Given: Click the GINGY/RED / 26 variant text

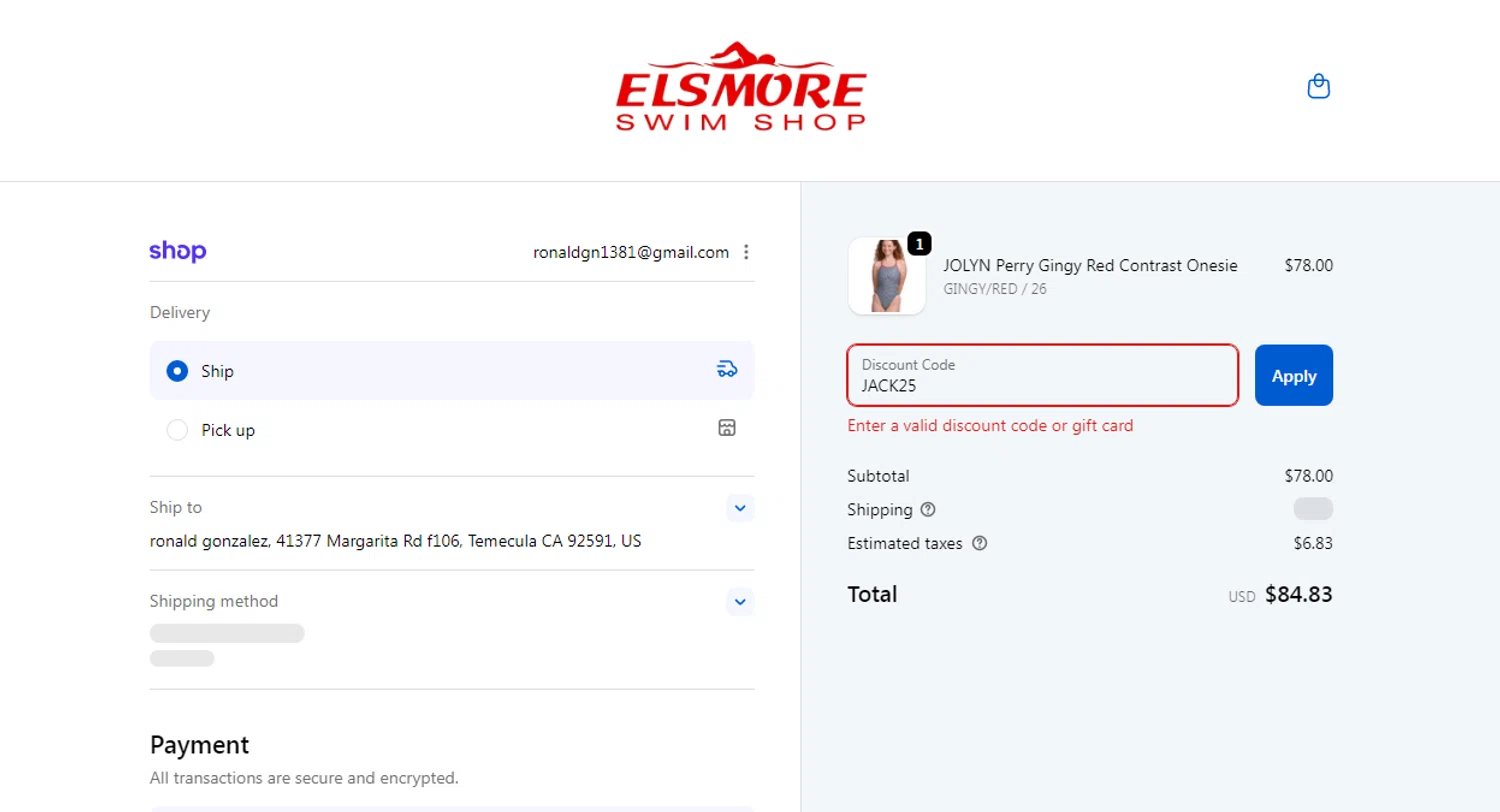Looking at the screenshot, I should pyautogui.click(x=995, y=289).
